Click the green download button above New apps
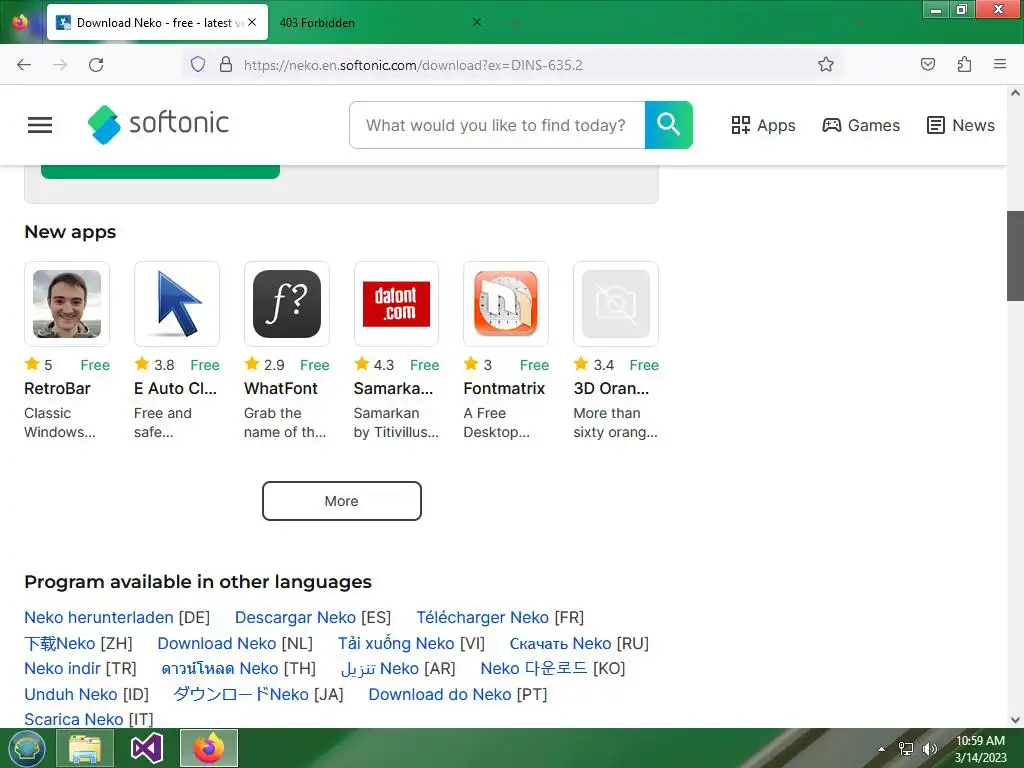The height and width of the screenshot is (768, 1024). click(161, 172)
